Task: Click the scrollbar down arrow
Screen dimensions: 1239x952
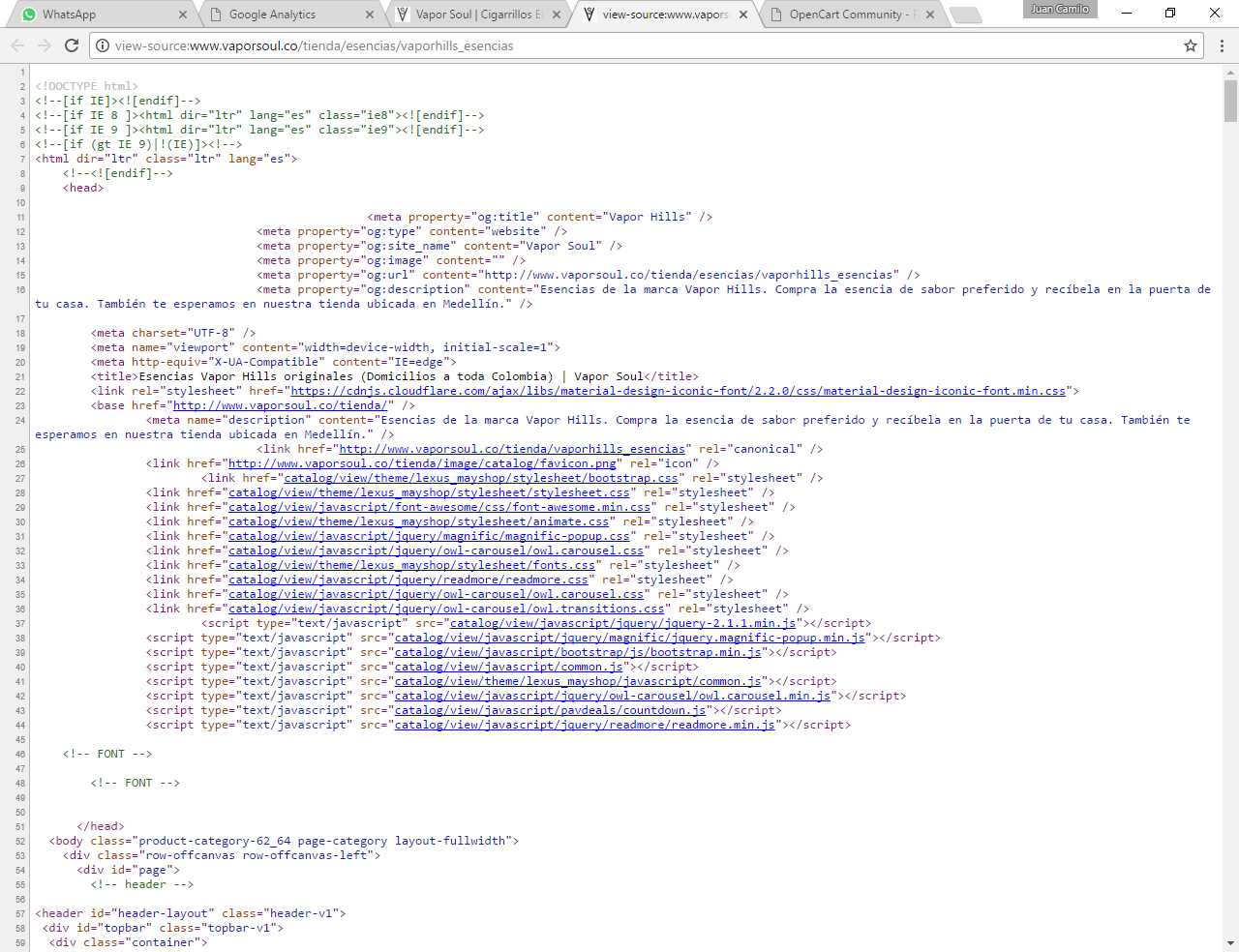Action: pos(1230,942)
